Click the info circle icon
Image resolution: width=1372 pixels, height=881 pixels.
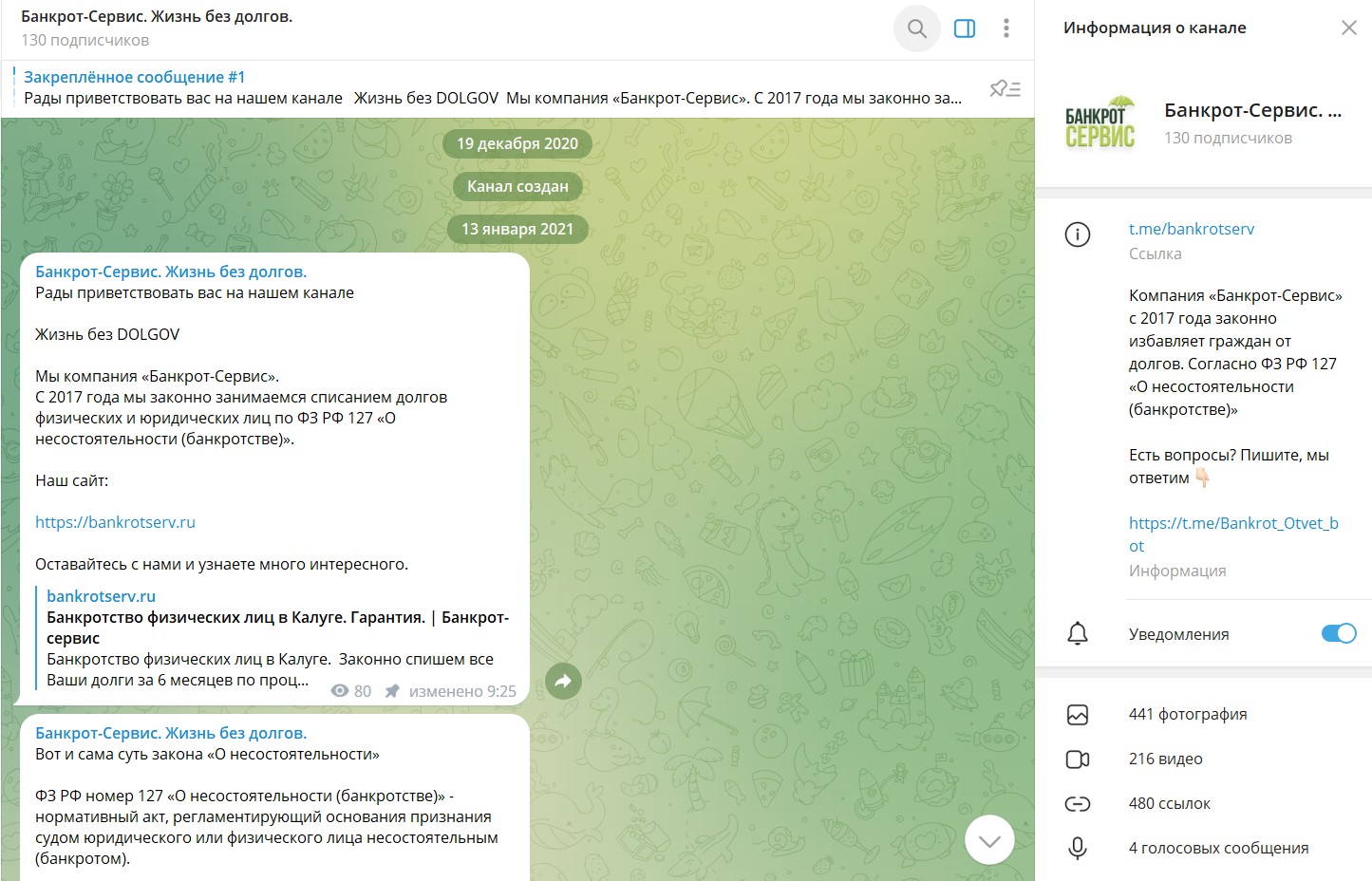click(x=1078, y=234)
